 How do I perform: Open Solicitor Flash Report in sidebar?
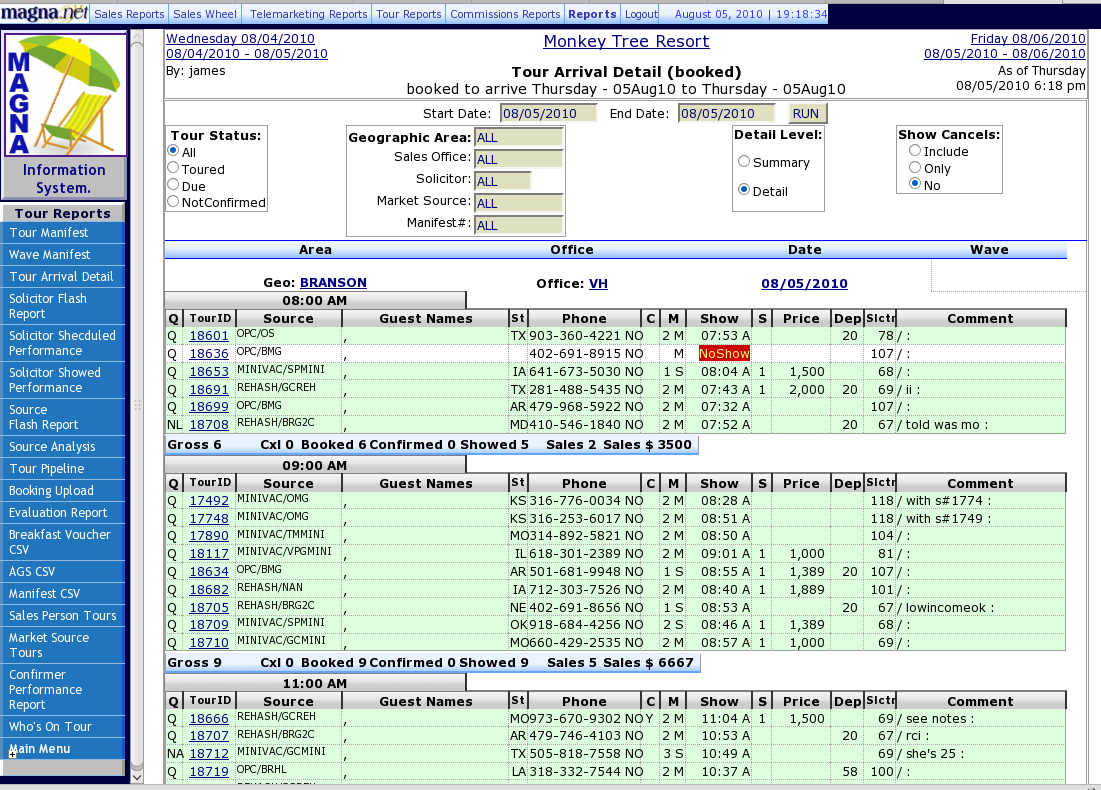click(63, 306)
